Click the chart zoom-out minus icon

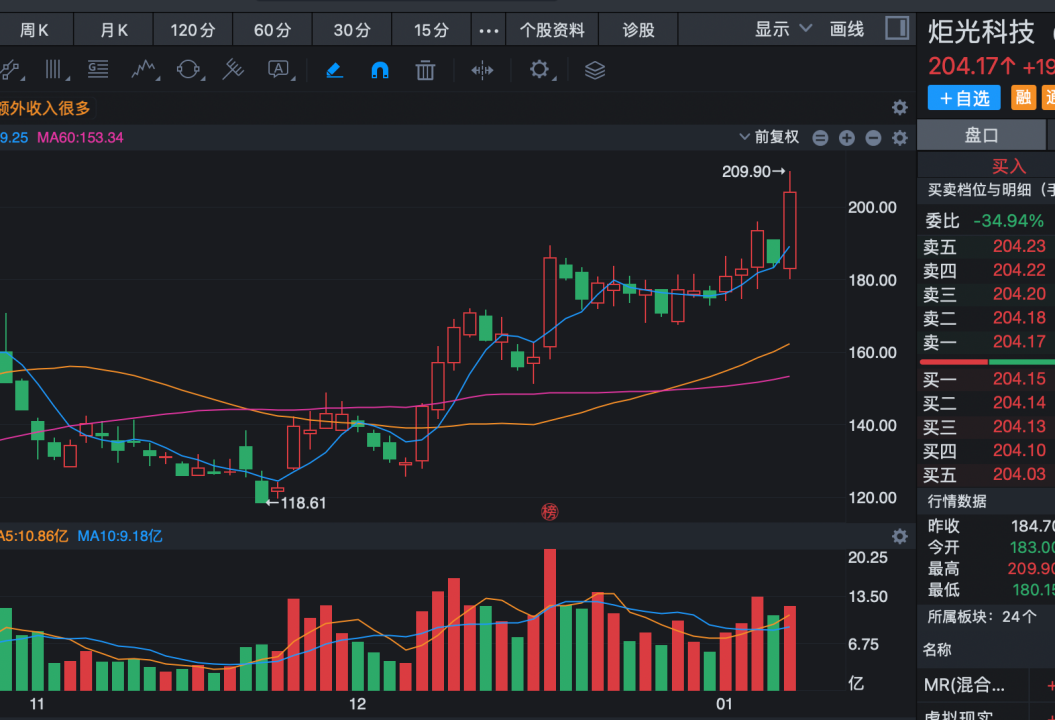click(820, 138)
